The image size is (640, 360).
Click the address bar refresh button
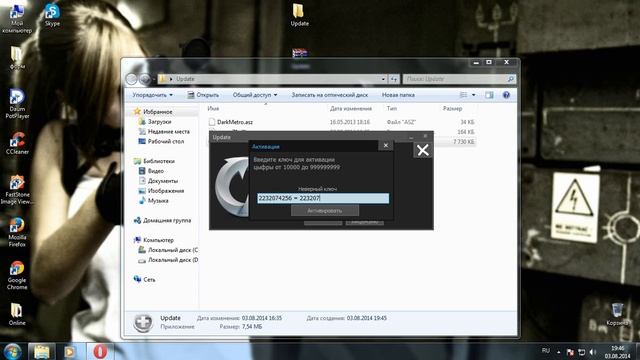[x=394, y=79]
